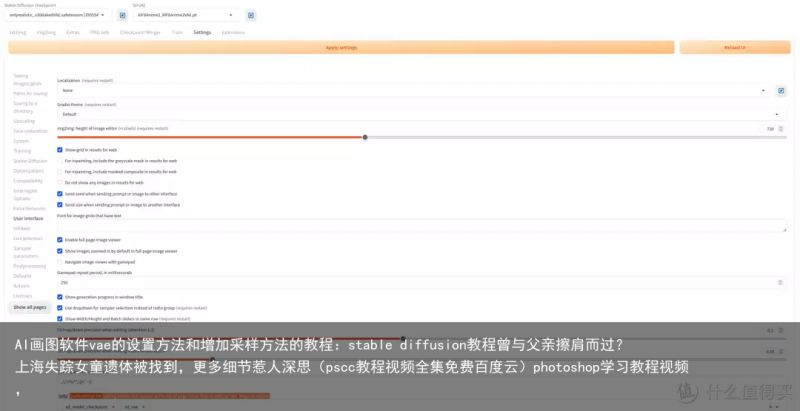Open the Localization dropdown
The height and width of the screenshot is (411, 800).
click(414, 91)
